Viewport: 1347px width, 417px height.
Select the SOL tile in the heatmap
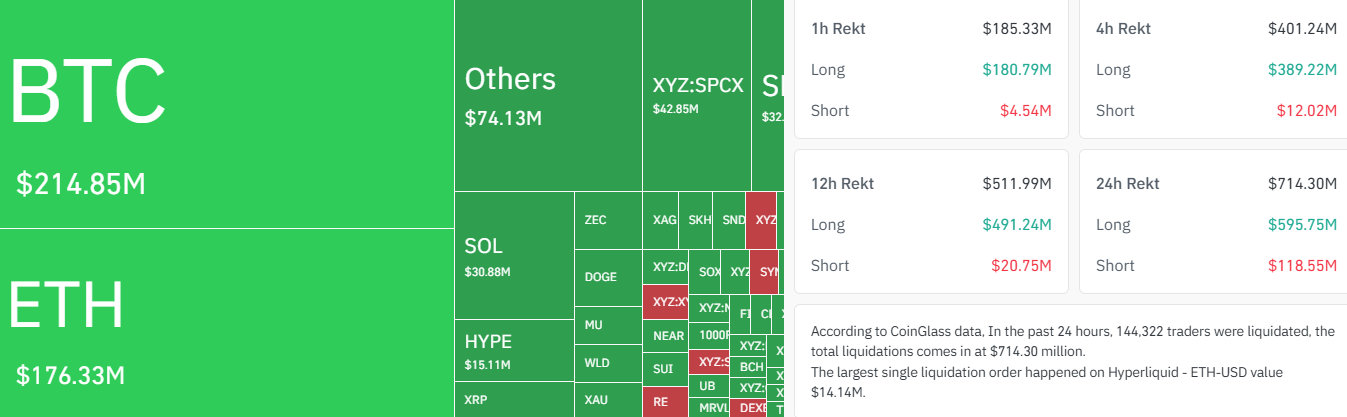pyautogui.click(x=514, y=255)
